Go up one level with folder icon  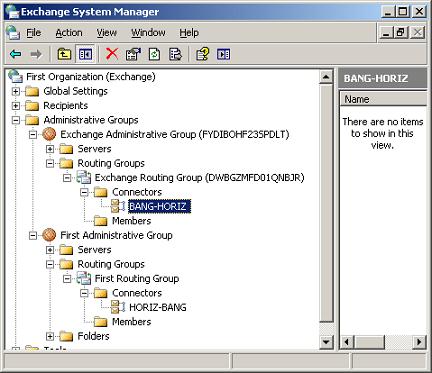point(64,54)
